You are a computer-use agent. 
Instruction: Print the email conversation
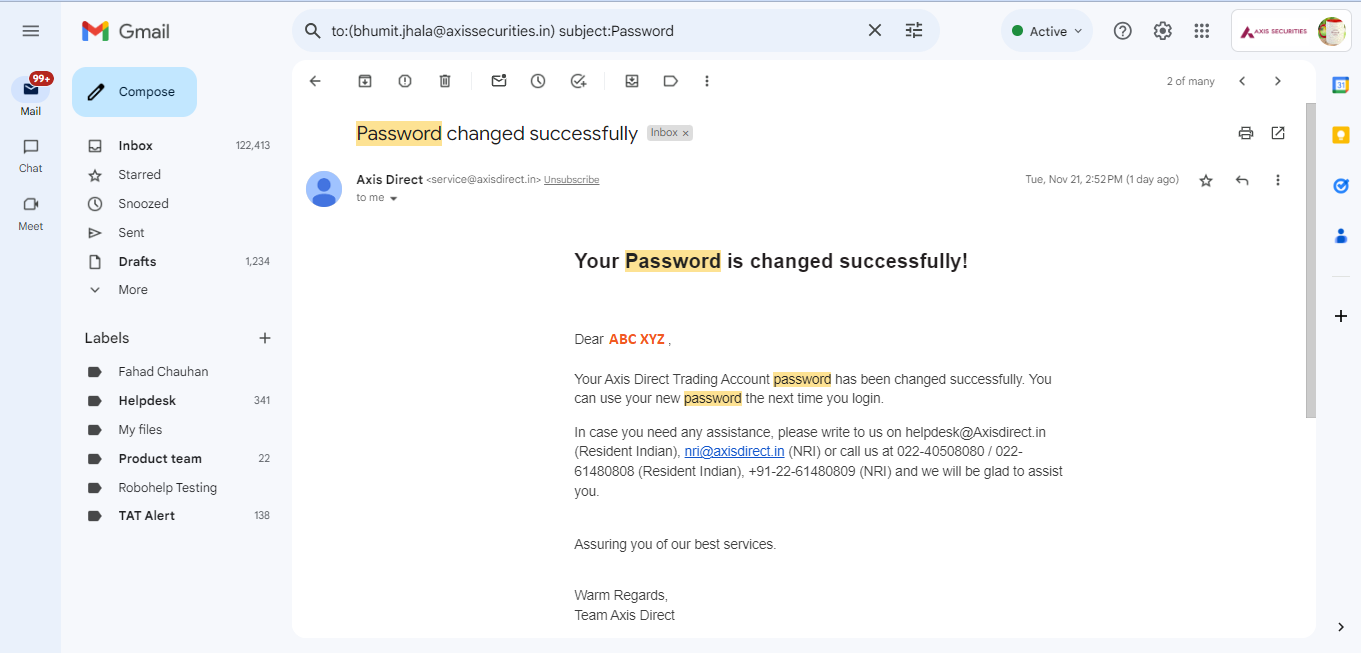[x=1246, y=133]
